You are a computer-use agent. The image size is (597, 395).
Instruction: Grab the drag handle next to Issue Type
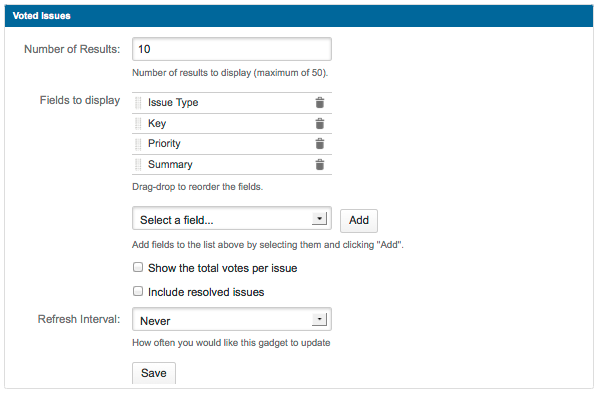(x=138, y=102)
